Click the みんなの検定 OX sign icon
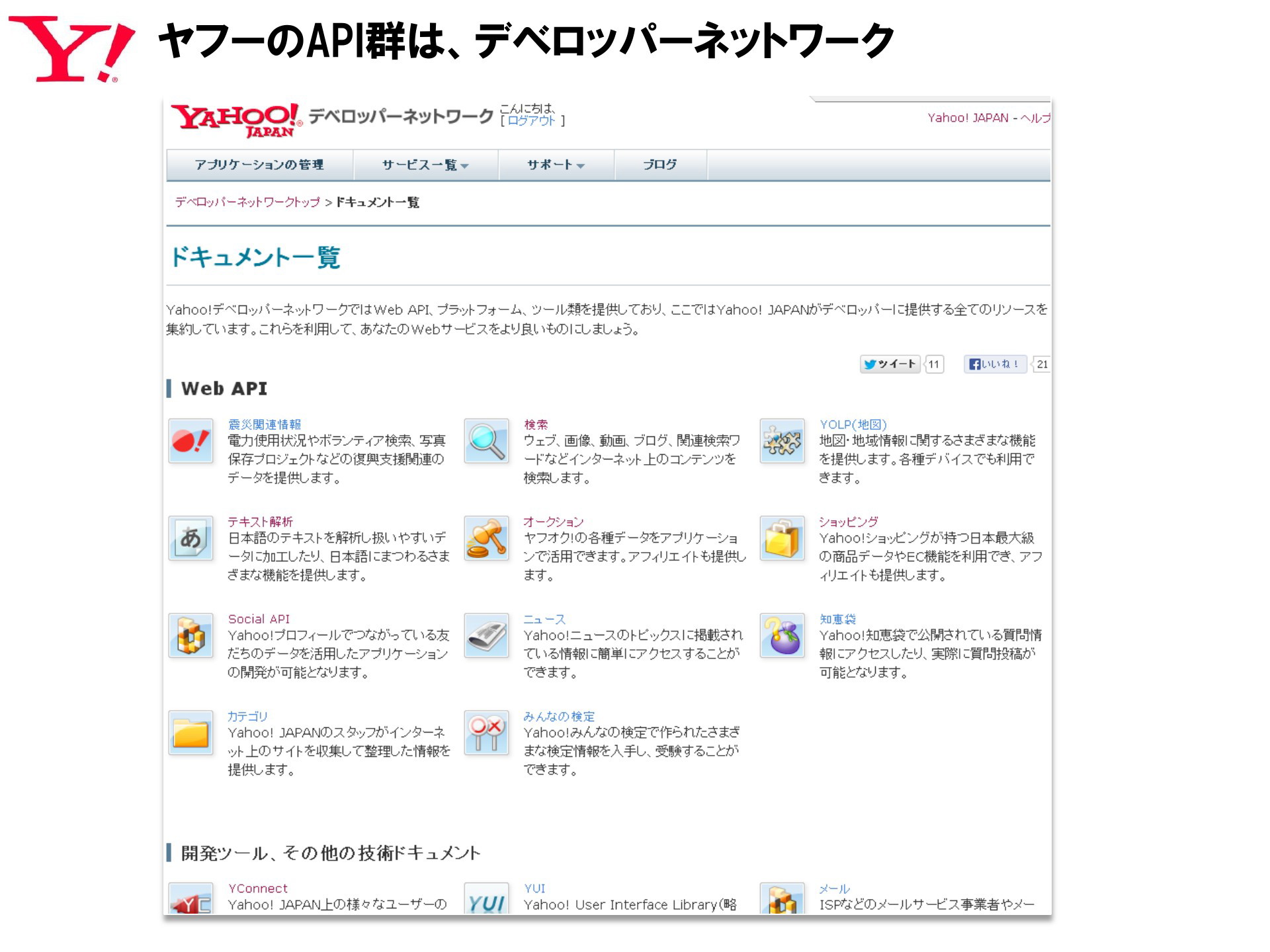This screenshot has height=952, width=1270. [486, 733]
